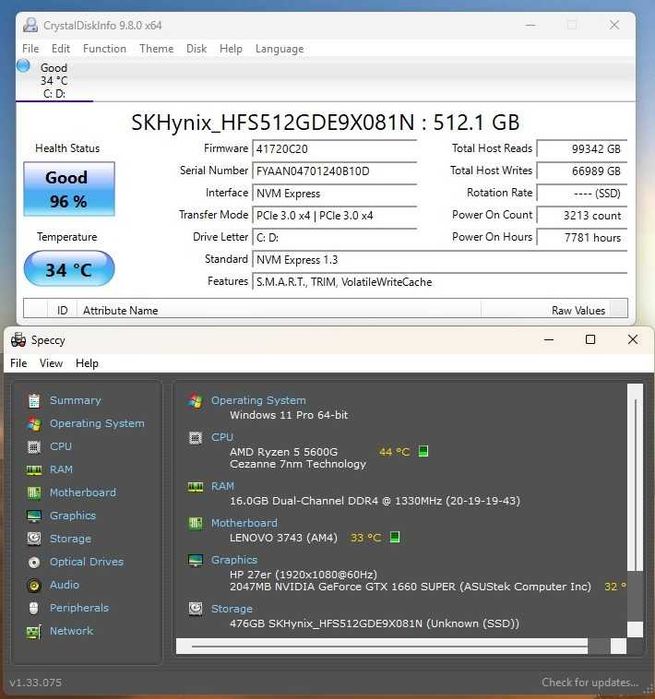Click the Speccy horizontal scrollbar track
Viewport: 655px width, 699px height.
click(381, 646)
